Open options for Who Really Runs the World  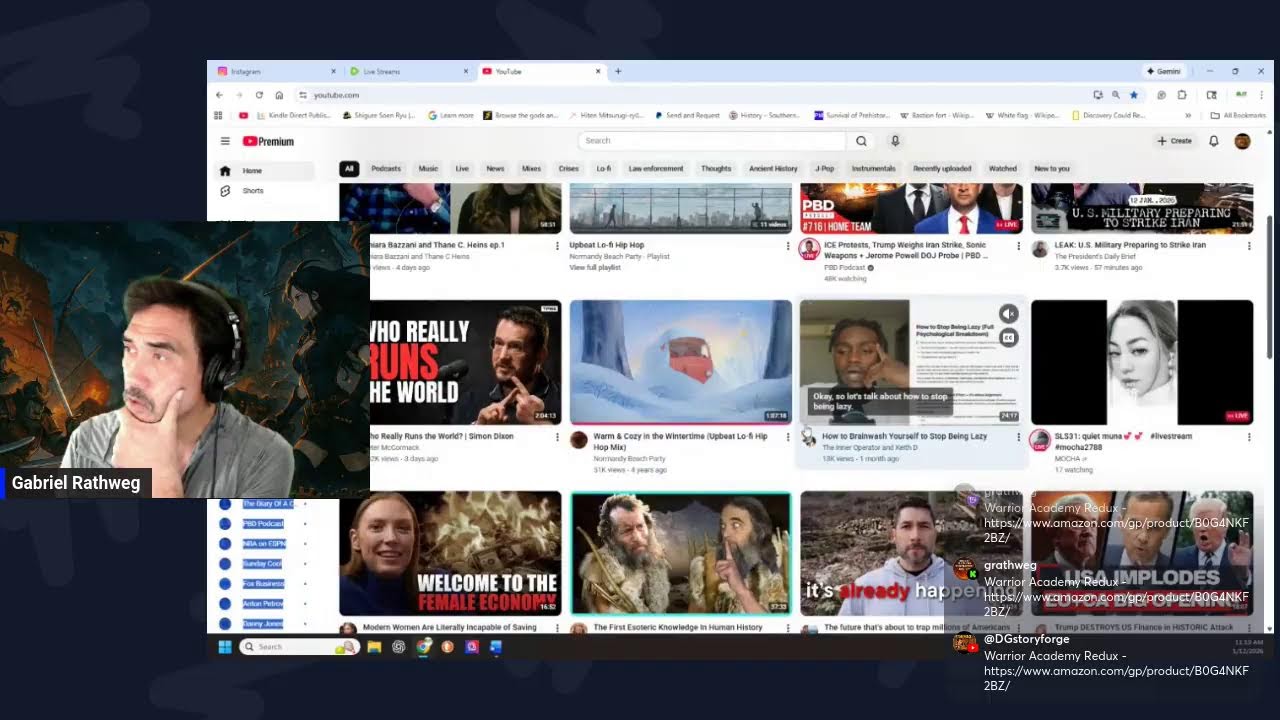[557, 437]
